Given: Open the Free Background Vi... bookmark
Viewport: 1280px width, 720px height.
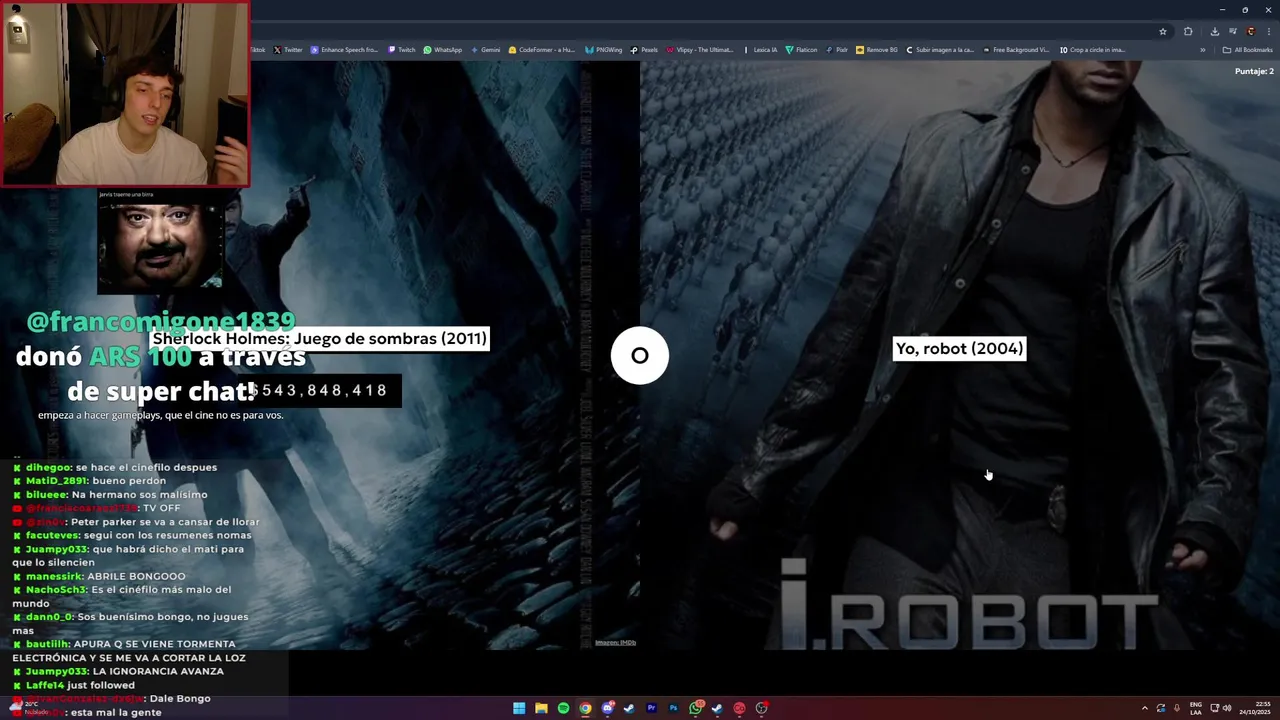Looking at the screenshot, I should [1017, 49].
